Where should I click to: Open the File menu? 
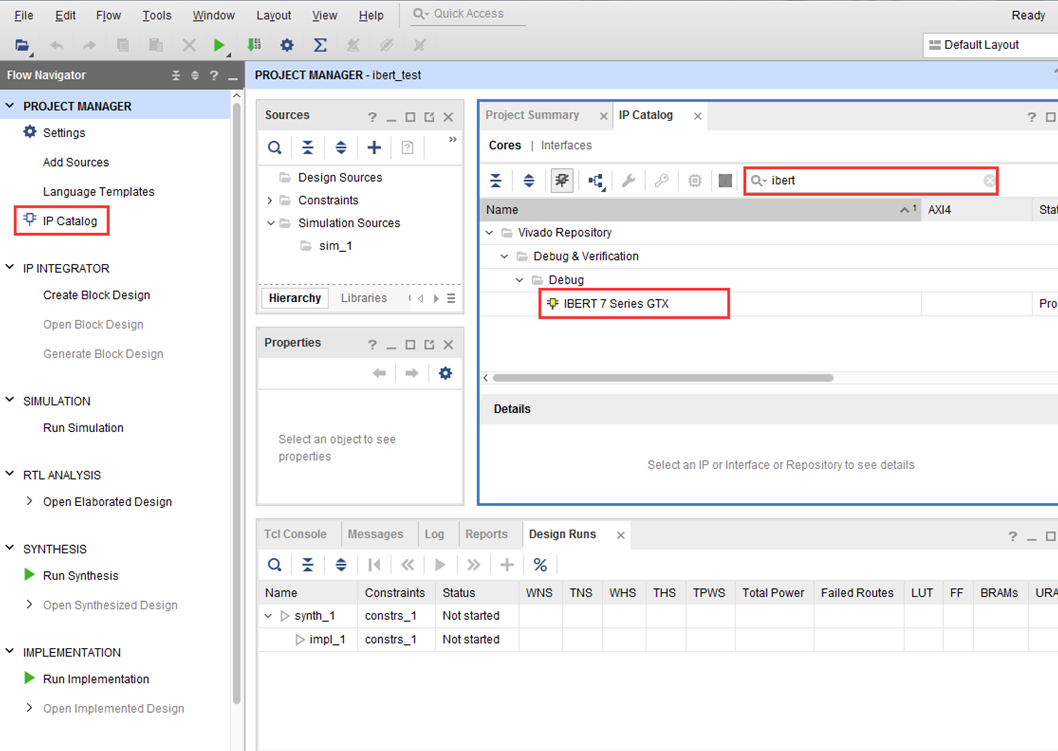click(x=24, y=16)
